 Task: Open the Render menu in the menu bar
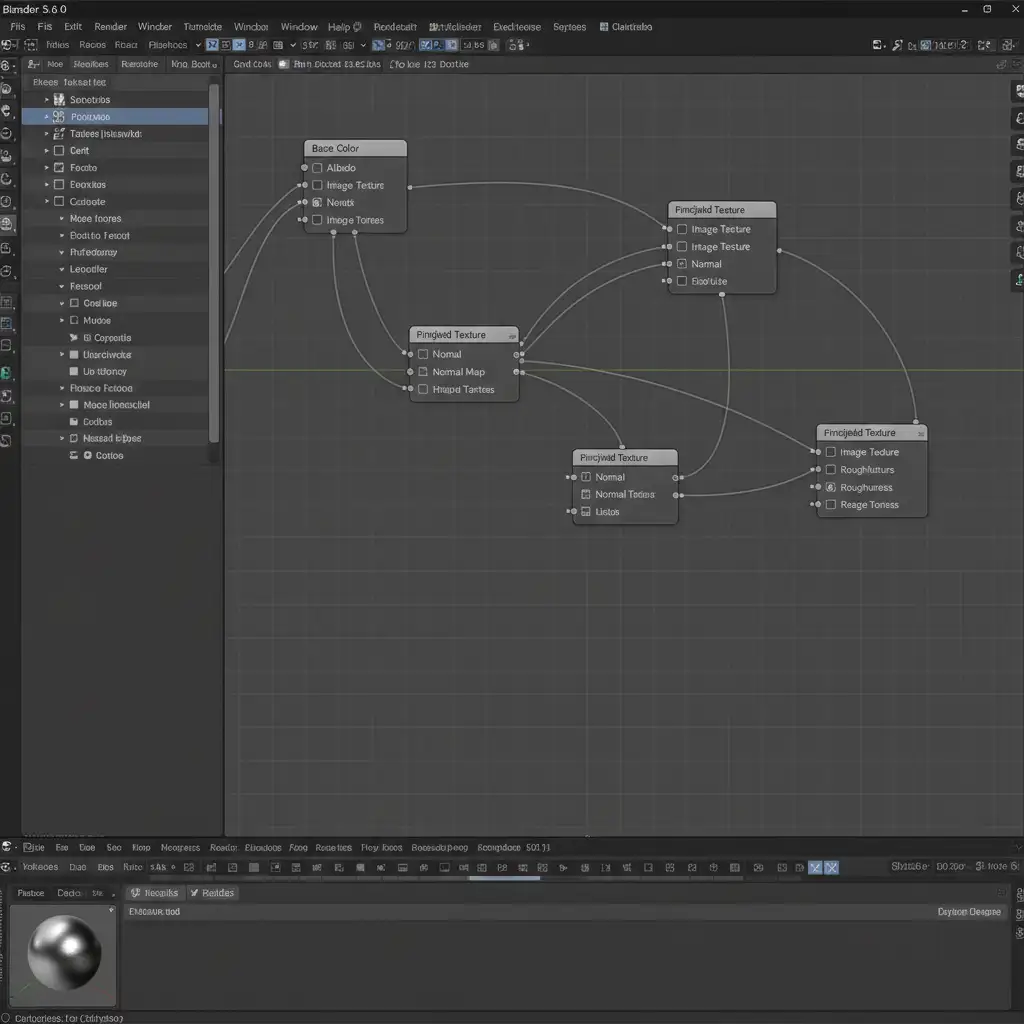[110, 27]
